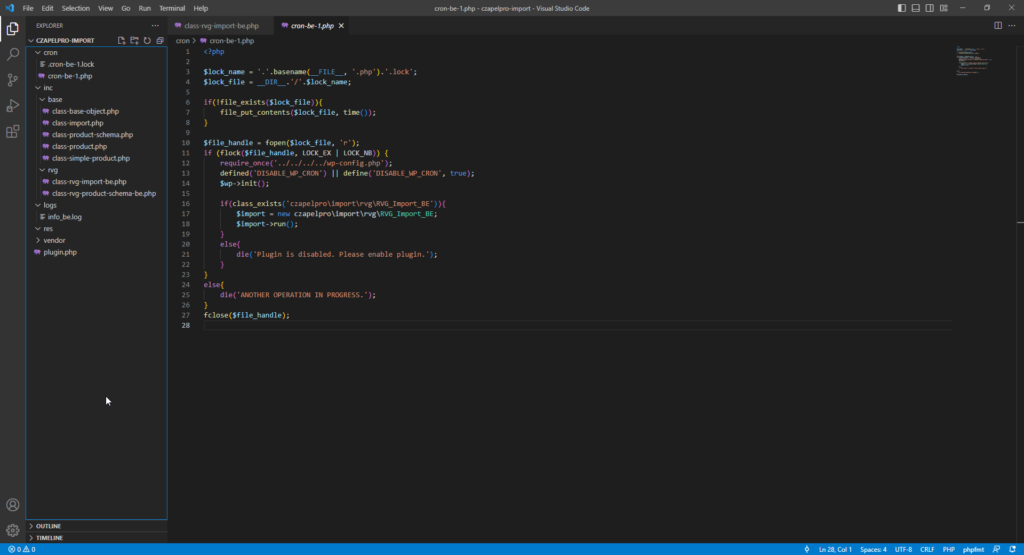
Task: Switch to class-rvg-import-be.php tab
Action: [x=221, y=25]
